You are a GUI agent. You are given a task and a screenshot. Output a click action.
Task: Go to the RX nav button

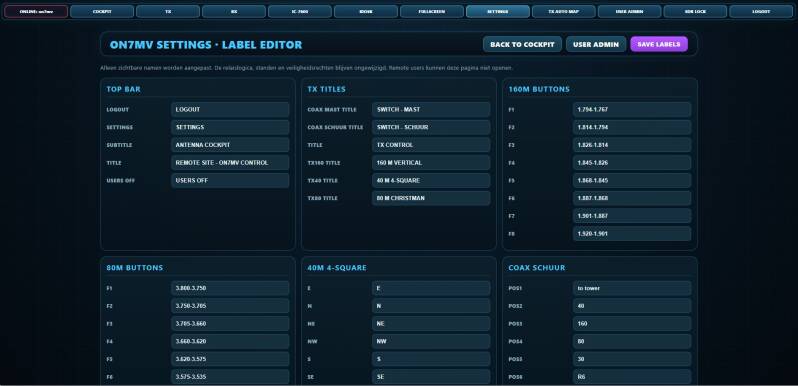pyautogui.click(x=234, y=11)
